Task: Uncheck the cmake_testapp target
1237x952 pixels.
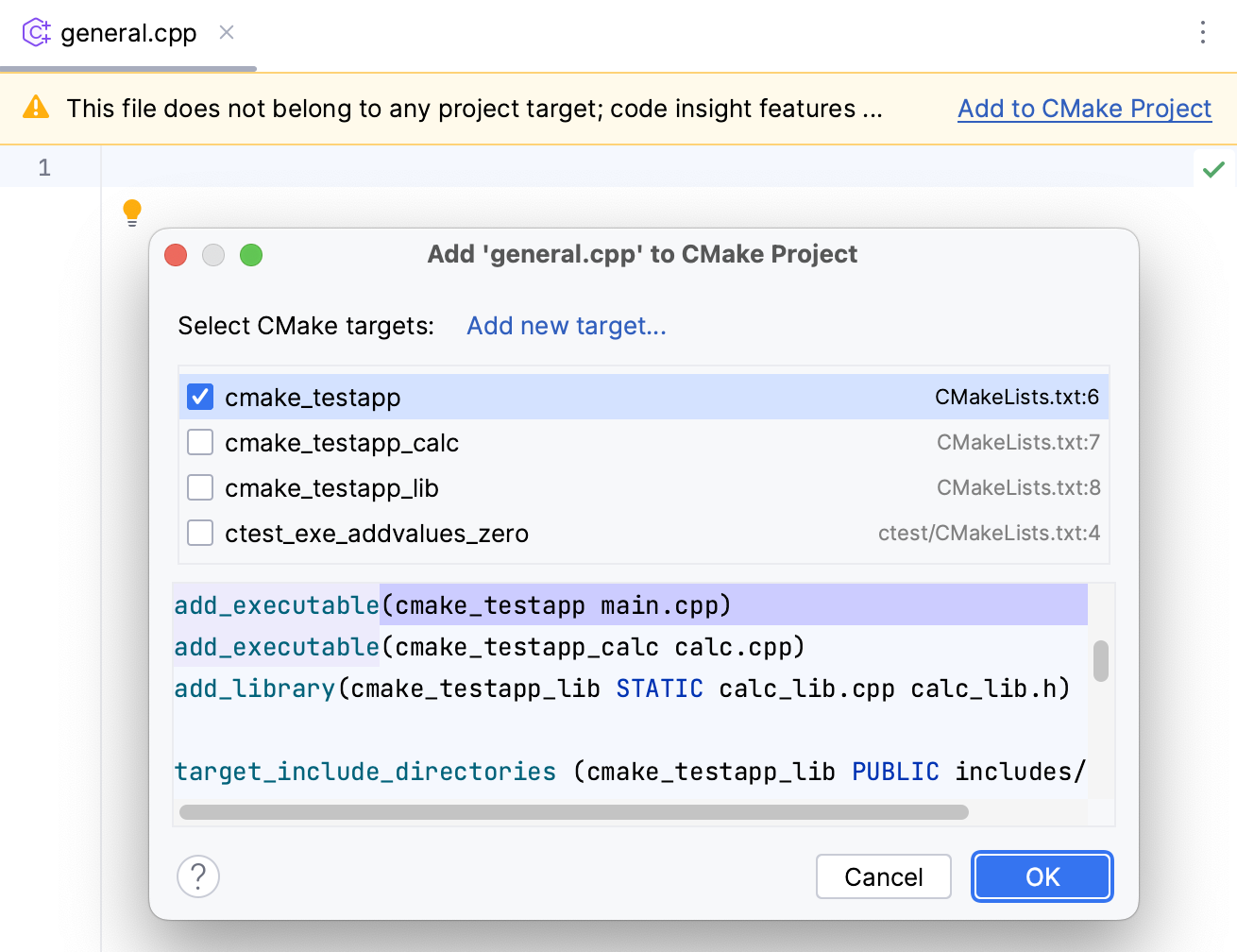Action: [x=199, y=397]
